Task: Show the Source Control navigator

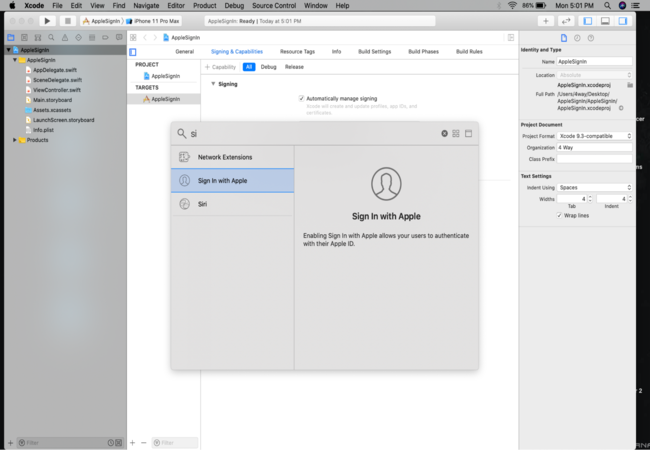Action: 24,38
